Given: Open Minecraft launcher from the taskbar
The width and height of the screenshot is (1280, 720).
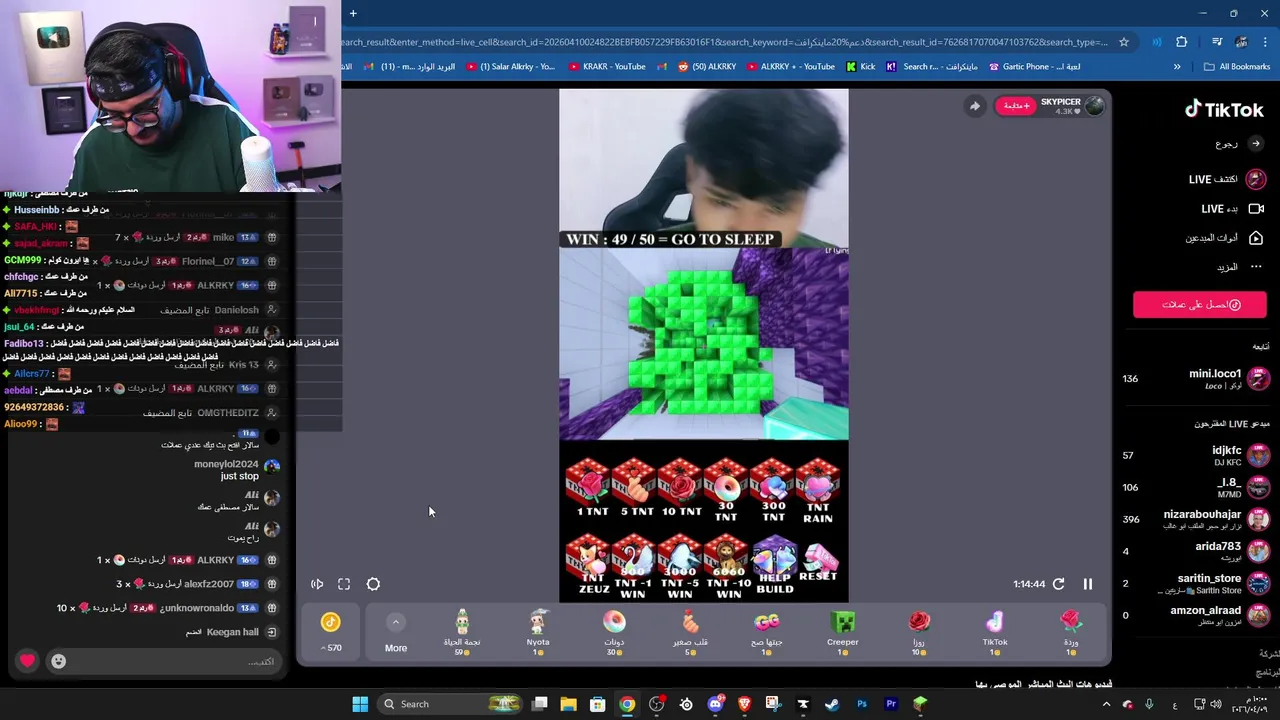Looking at the screenshot, I should 920,704.
